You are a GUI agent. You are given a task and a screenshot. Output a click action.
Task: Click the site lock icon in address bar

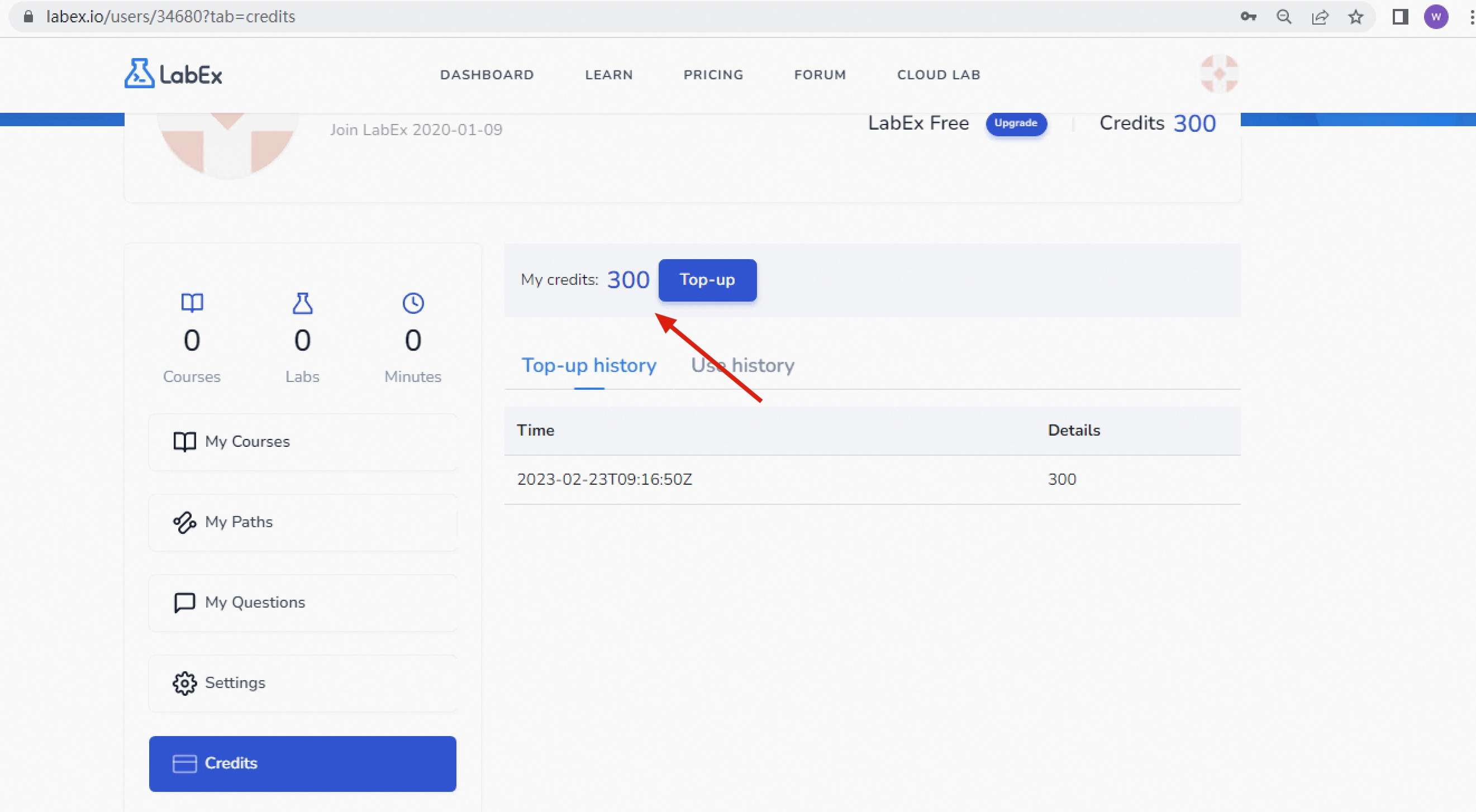28,17
